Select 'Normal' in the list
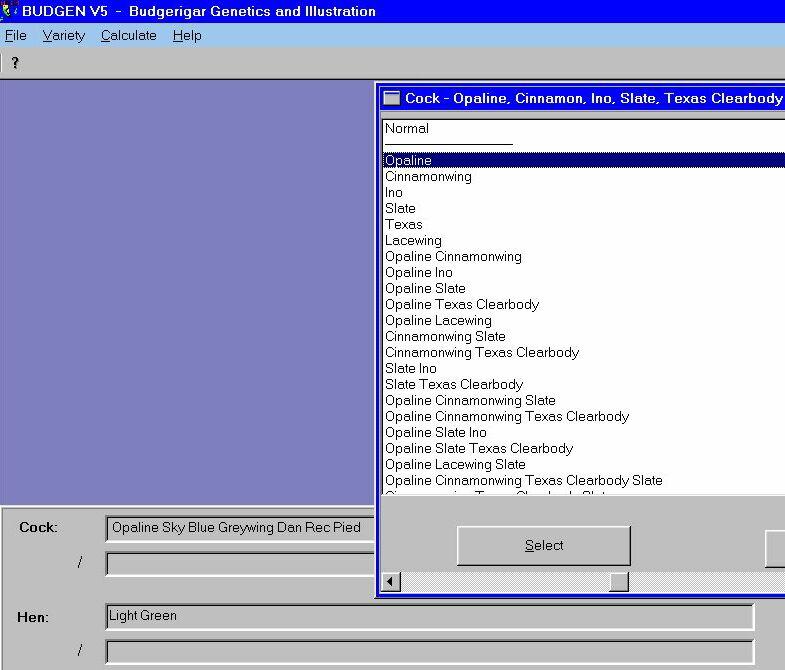Screen dimensions: 785x670 tap(584, 129)
